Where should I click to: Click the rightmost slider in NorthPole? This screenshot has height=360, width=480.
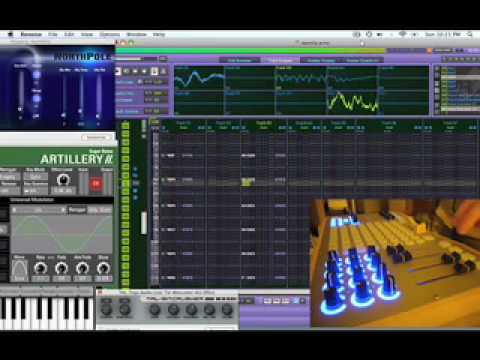(99, 97)
